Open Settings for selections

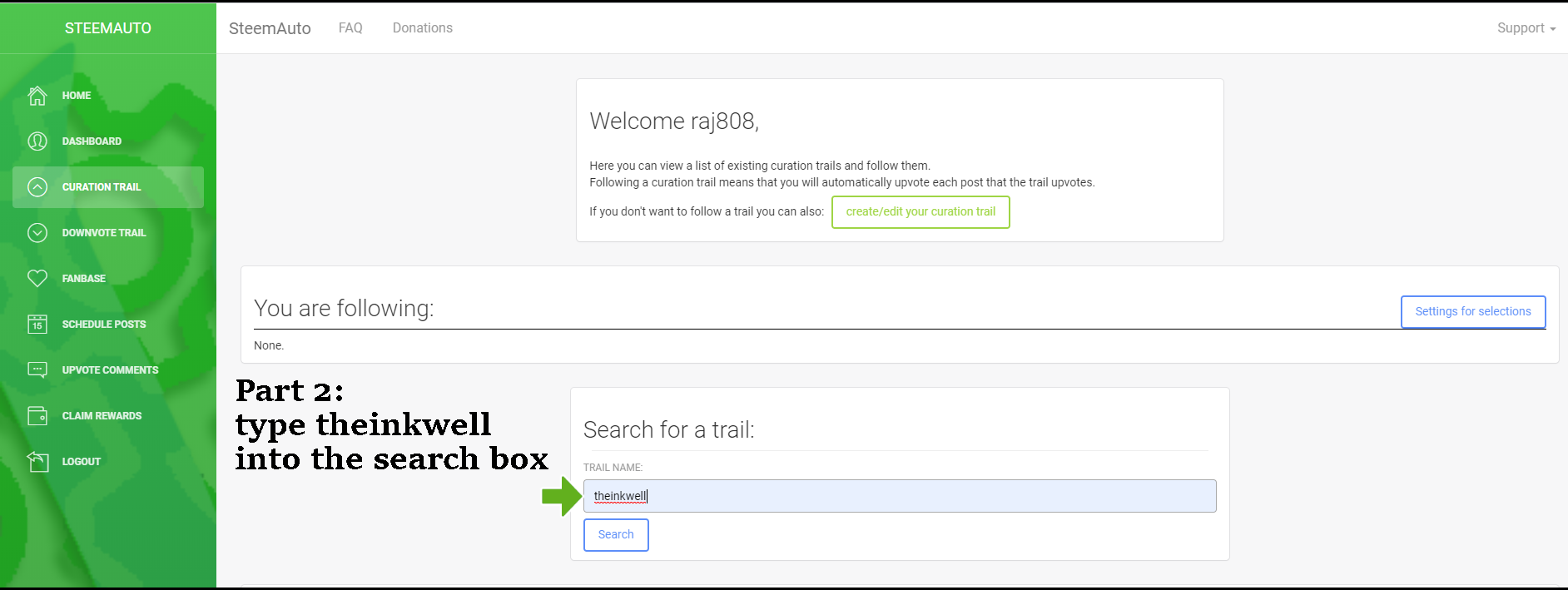tap(1472, 312)
